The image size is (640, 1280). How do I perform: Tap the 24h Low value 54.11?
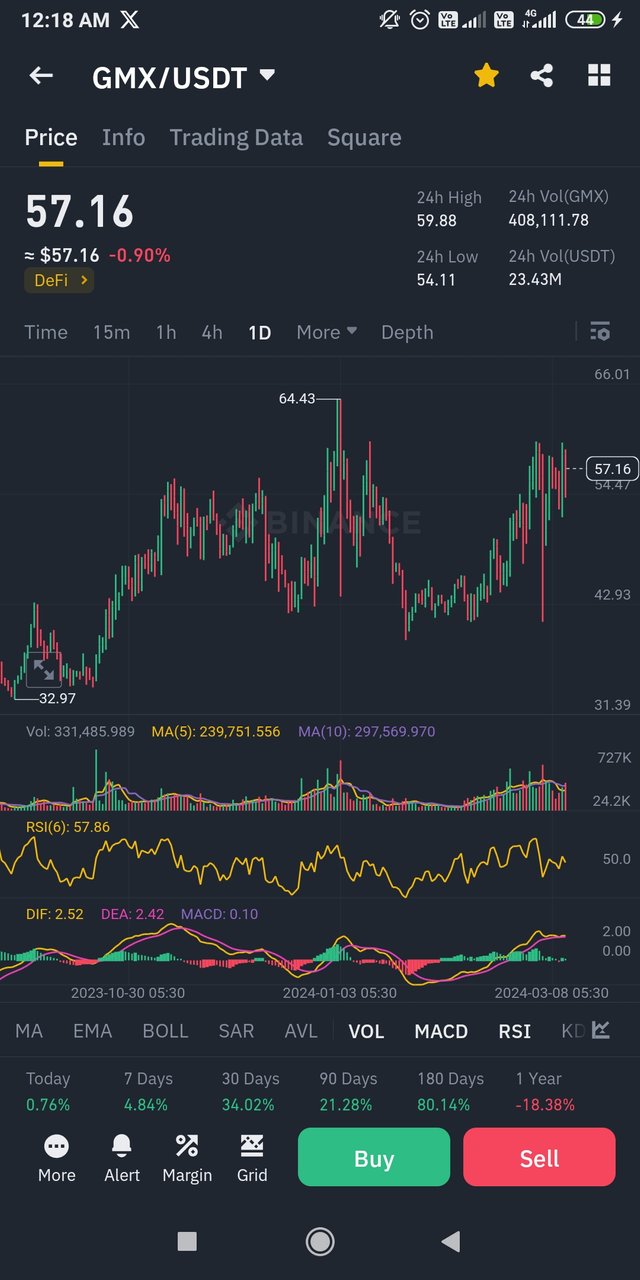pos(436,280)
